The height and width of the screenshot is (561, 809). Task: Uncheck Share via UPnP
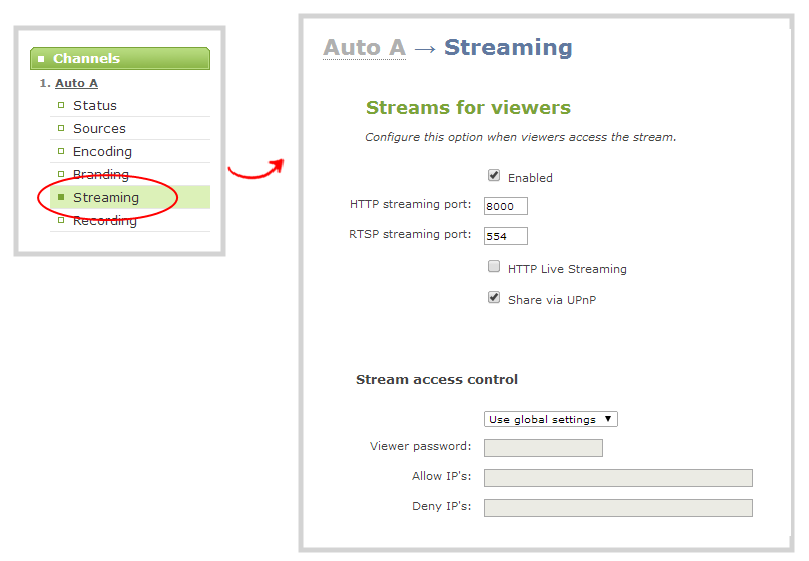pos(494,298)
